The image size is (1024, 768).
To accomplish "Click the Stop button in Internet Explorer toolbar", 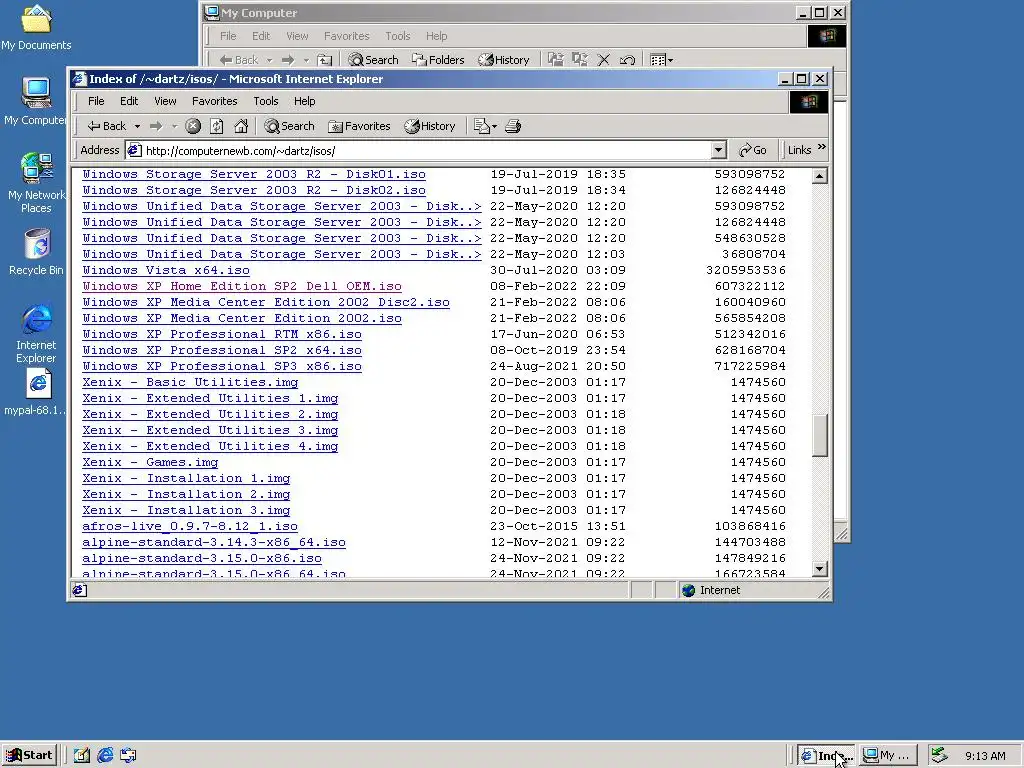I will 193,126.
